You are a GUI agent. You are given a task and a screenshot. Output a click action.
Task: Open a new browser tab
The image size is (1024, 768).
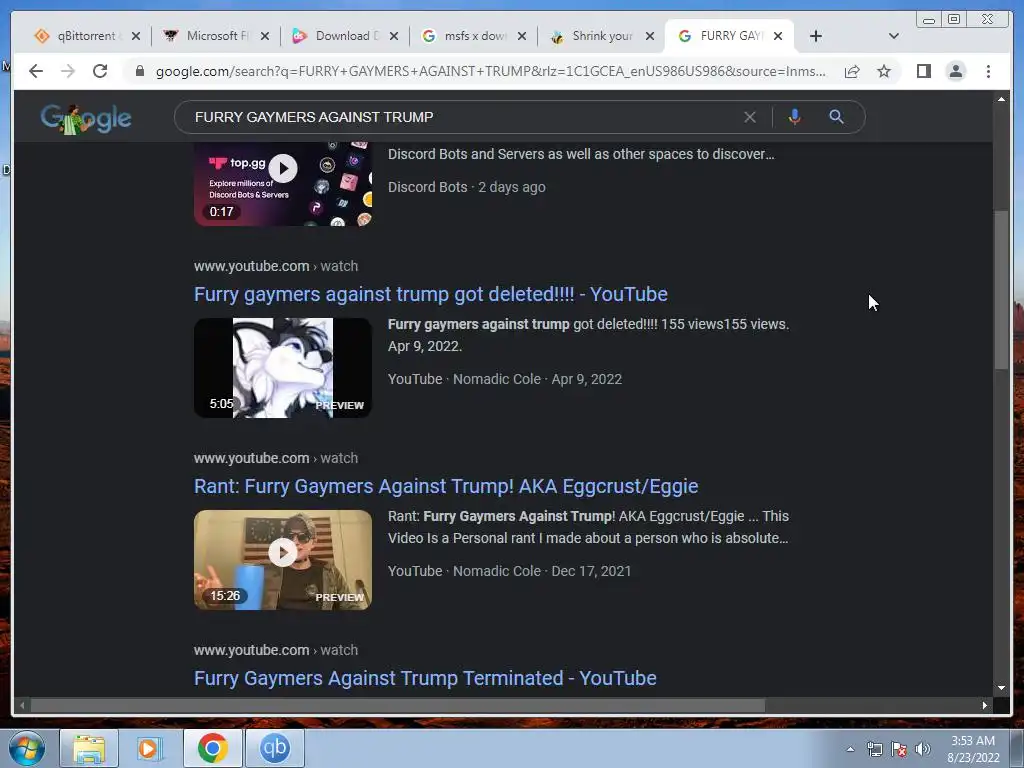[816, 36]
